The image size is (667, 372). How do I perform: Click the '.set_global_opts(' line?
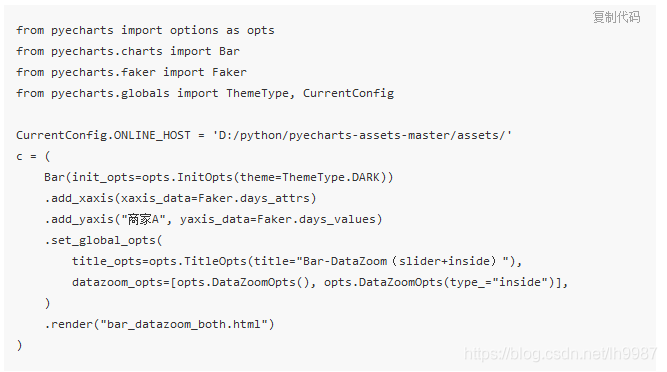point(103,241)
